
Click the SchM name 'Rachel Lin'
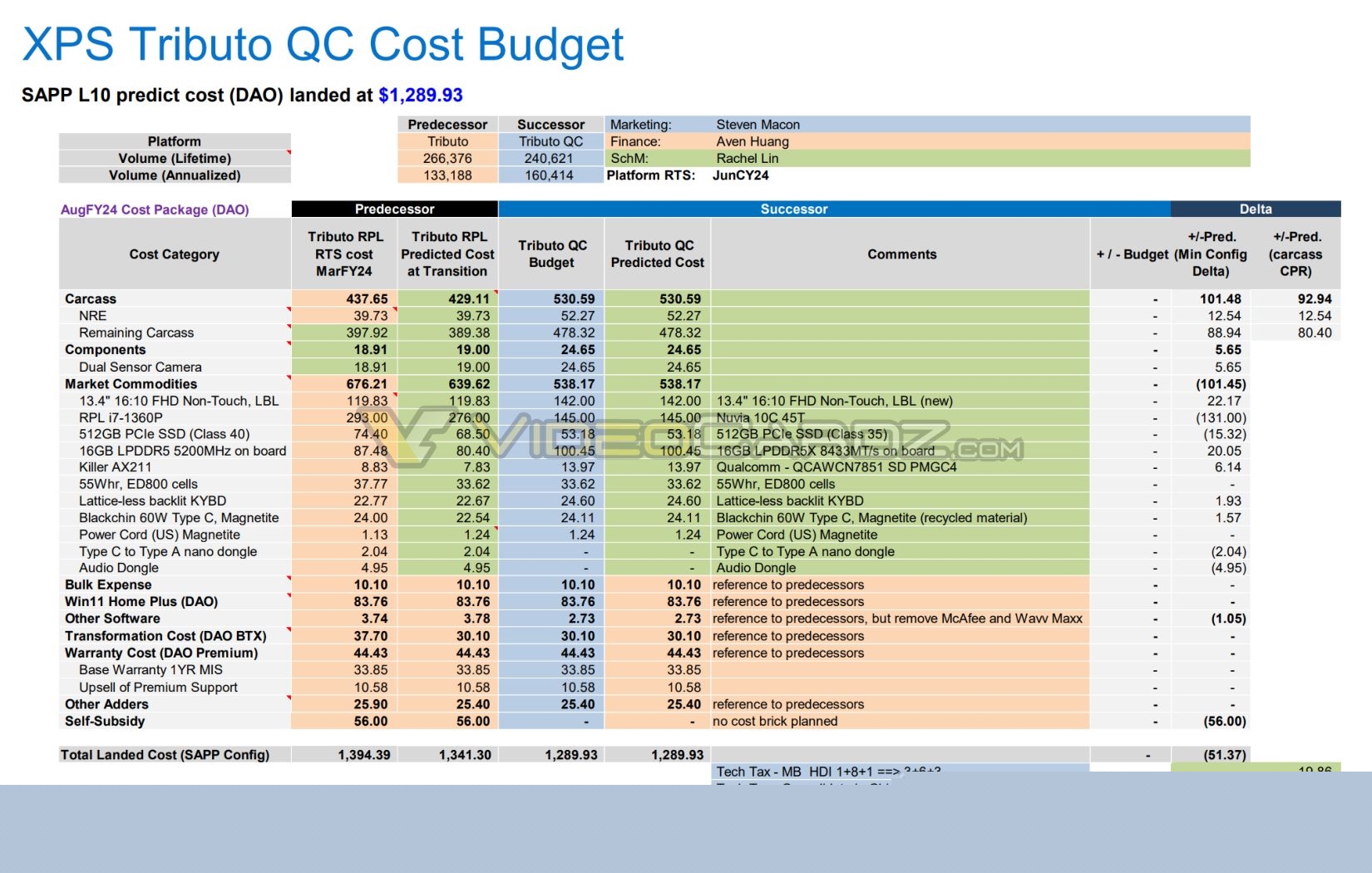[748, 158]
